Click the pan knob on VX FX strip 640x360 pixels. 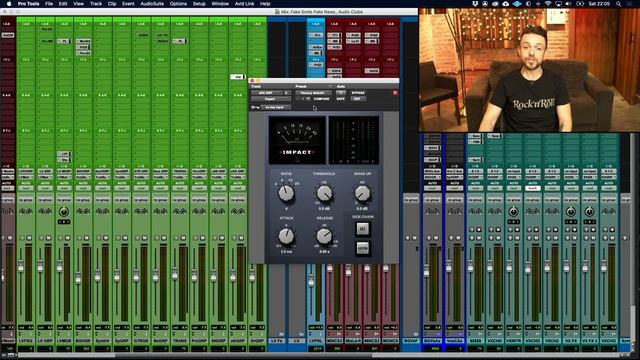[571, 211]
